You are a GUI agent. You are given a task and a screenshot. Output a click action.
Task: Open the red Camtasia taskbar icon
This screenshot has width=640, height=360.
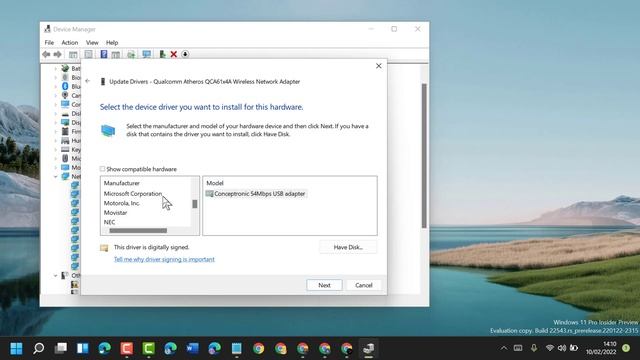127,348
